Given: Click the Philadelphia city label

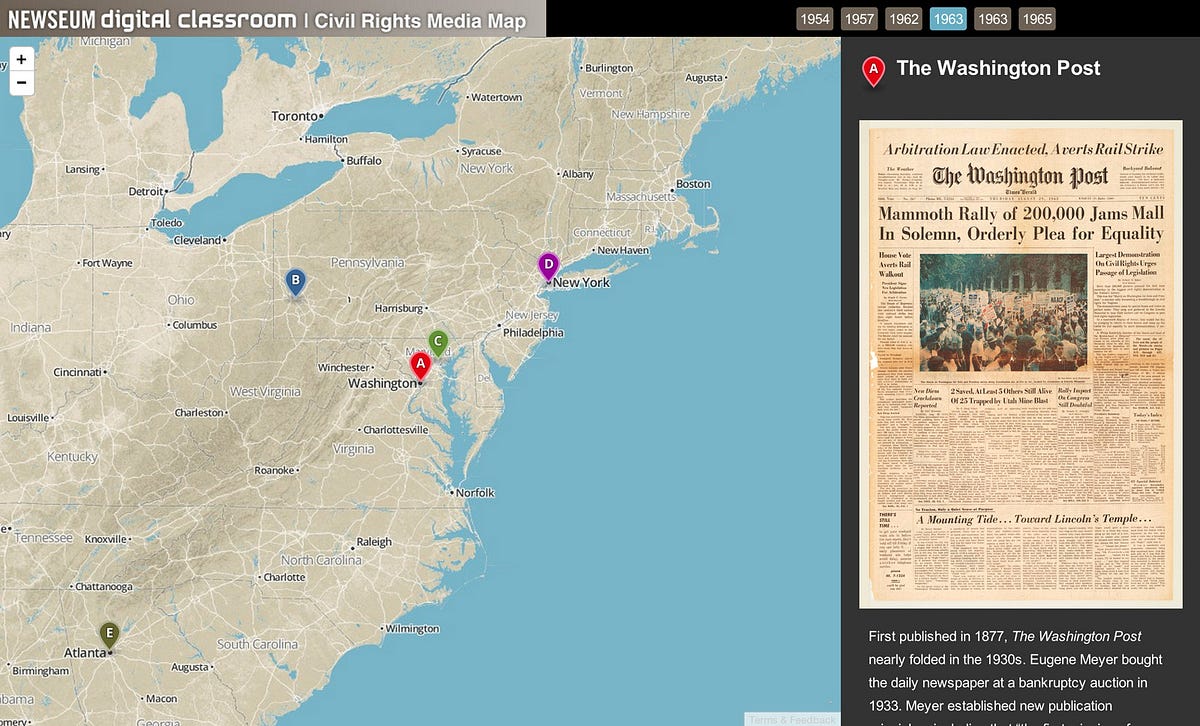Looking at the screenshot, I should click(x=533, y=332).
